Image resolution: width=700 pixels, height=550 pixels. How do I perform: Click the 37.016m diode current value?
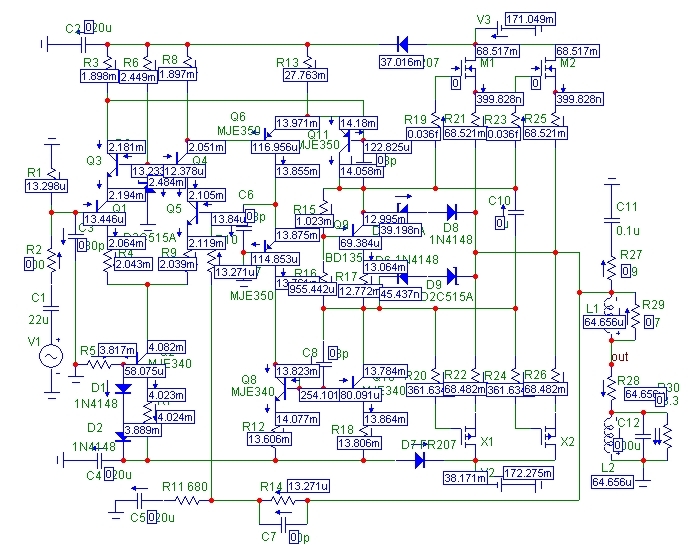coord(401,62)
